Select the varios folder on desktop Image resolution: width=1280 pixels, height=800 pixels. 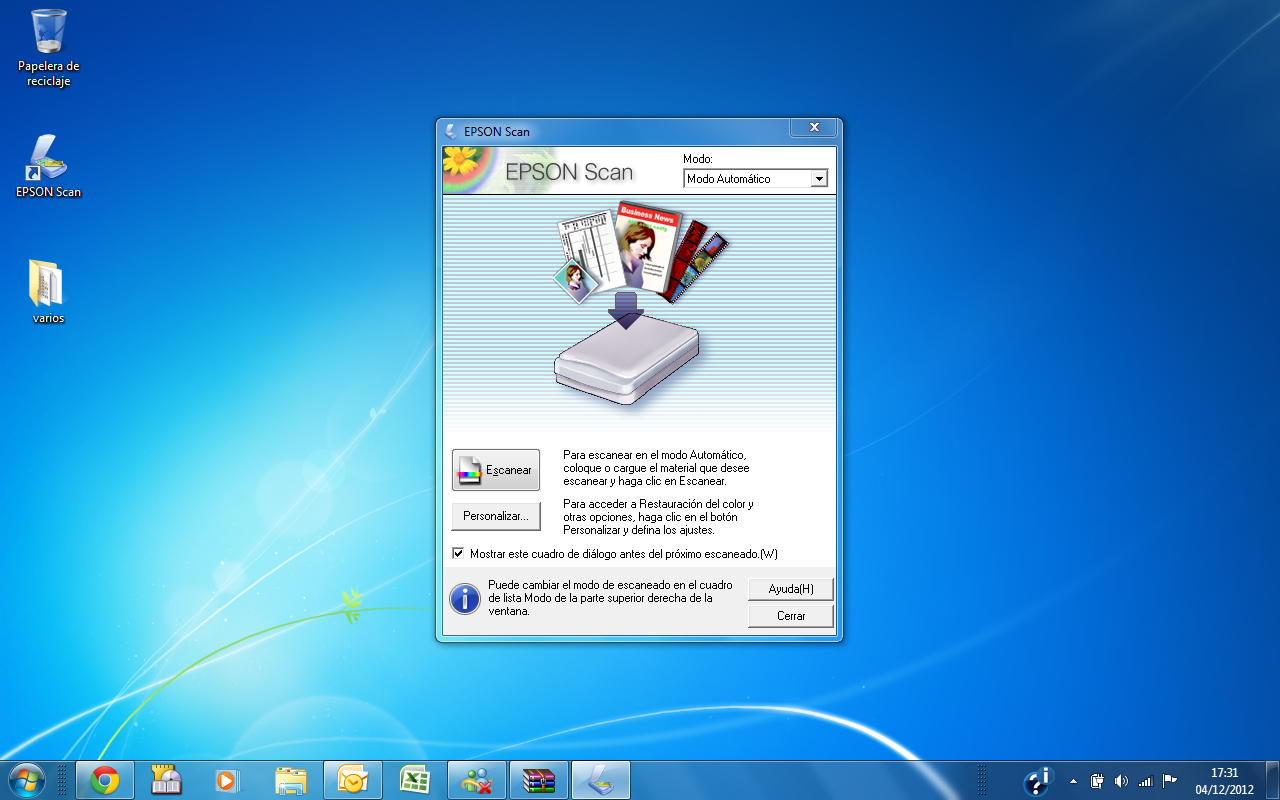(x=48, y=292)
